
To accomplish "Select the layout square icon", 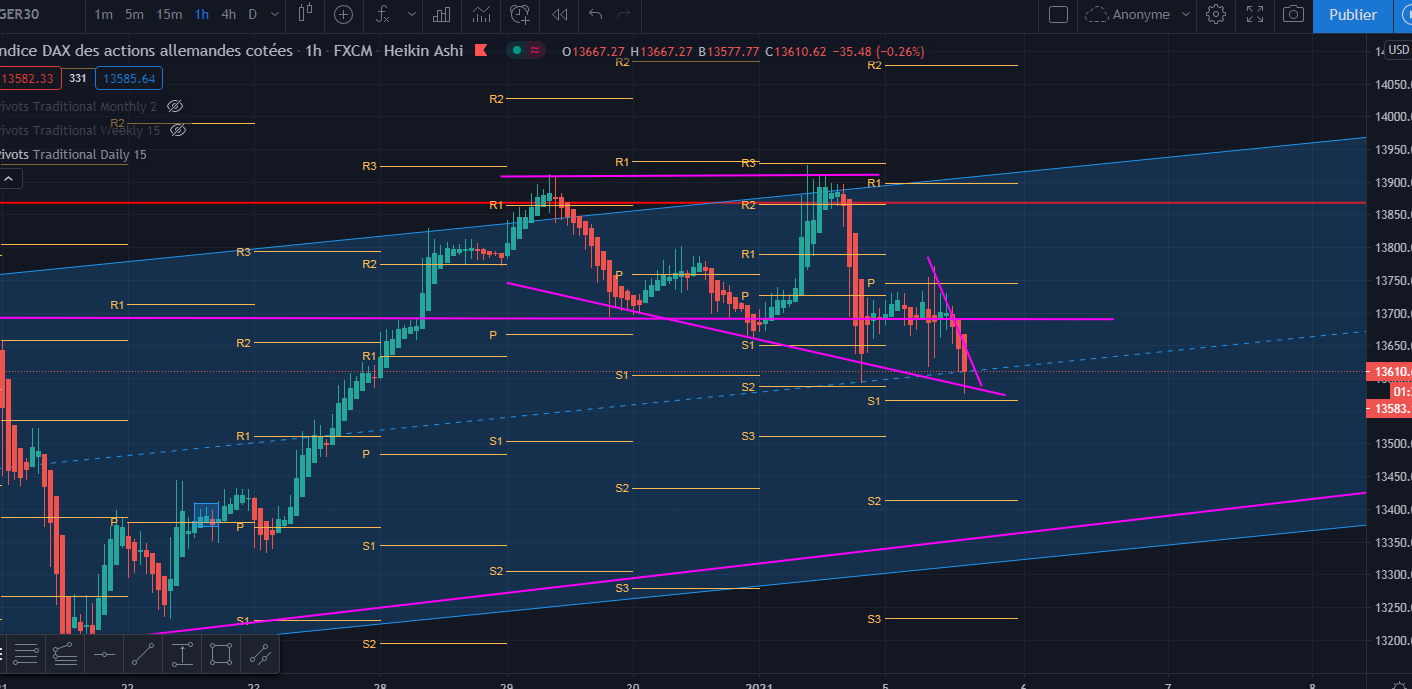I will [1058, 14].
